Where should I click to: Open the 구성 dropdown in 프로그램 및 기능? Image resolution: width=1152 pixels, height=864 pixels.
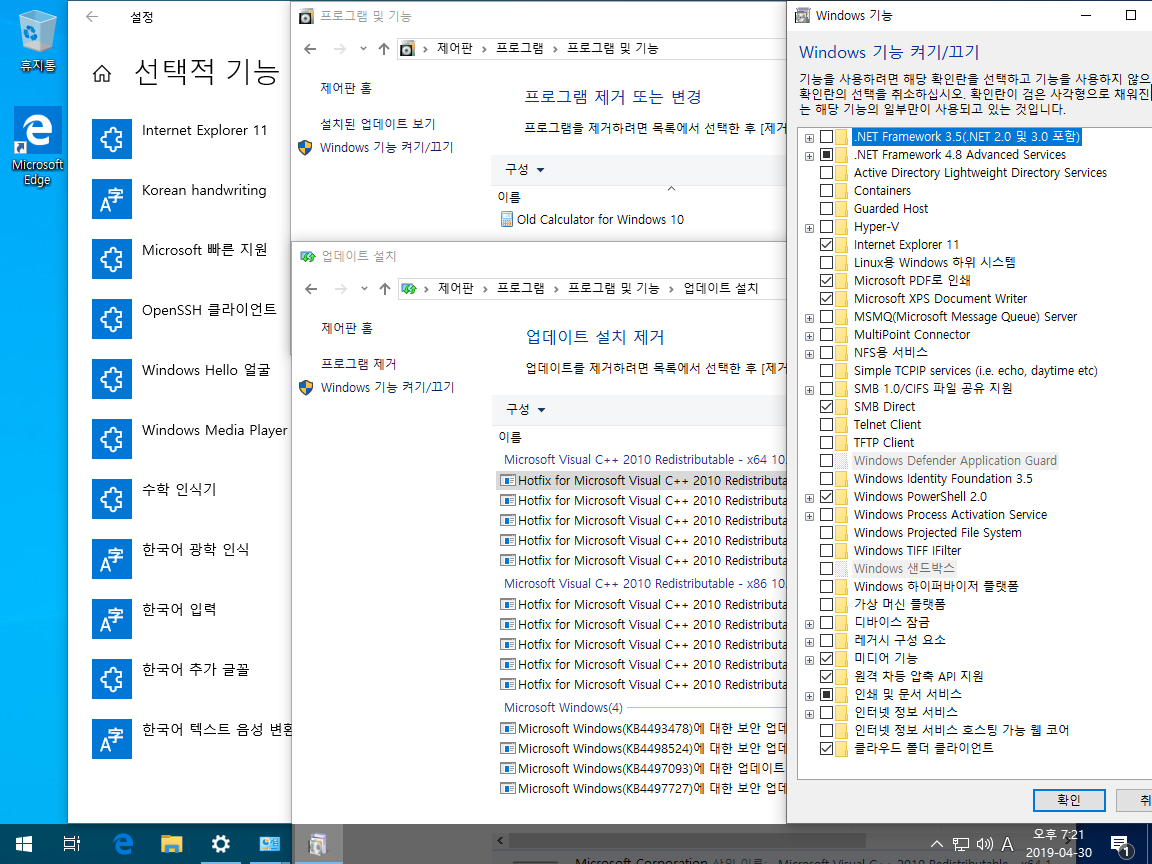click(x=525, y=170)
